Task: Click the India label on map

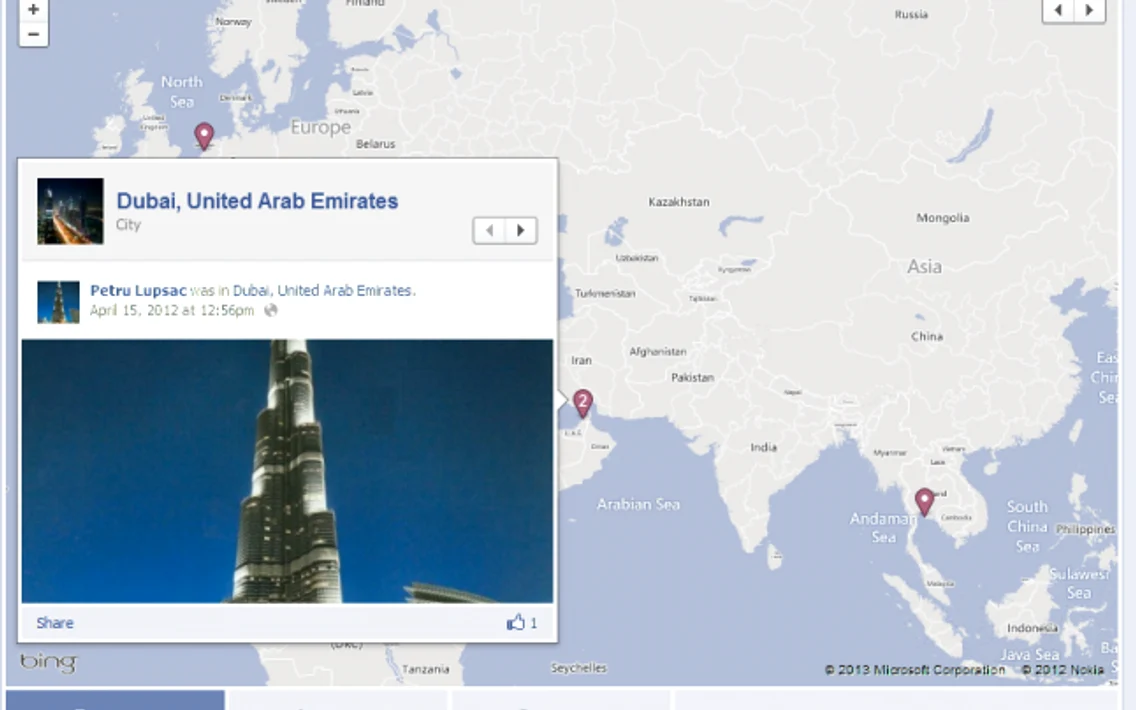Action: 764,447
